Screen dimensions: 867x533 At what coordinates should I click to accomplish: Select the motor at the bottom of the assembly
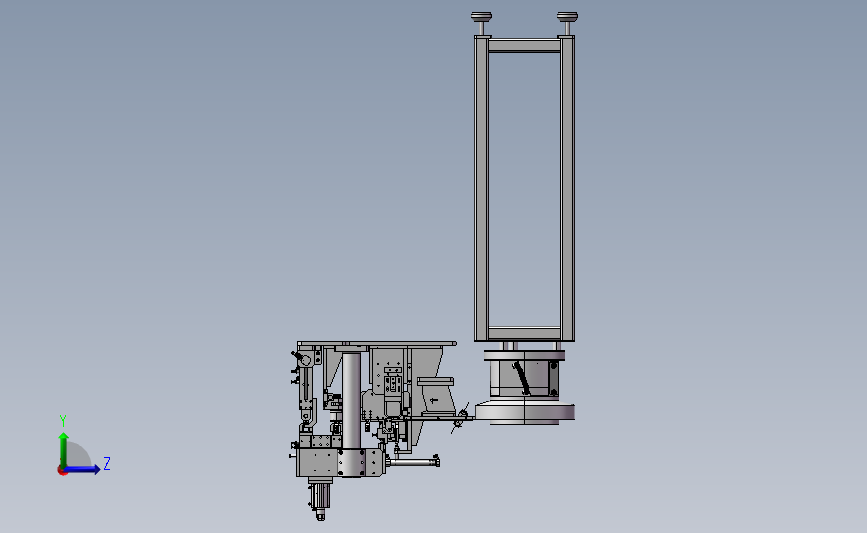(x=320, y=498)
